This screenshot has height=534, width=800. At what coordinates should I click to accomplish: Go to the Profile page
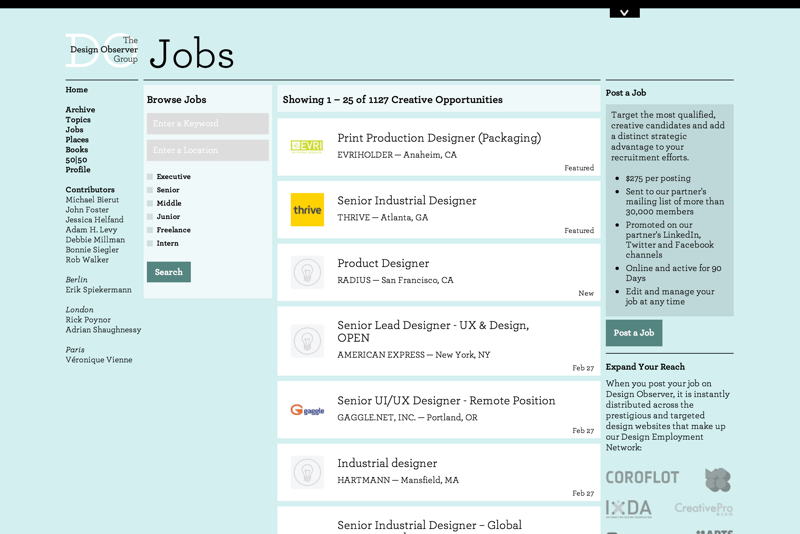(x=78, y=169)
